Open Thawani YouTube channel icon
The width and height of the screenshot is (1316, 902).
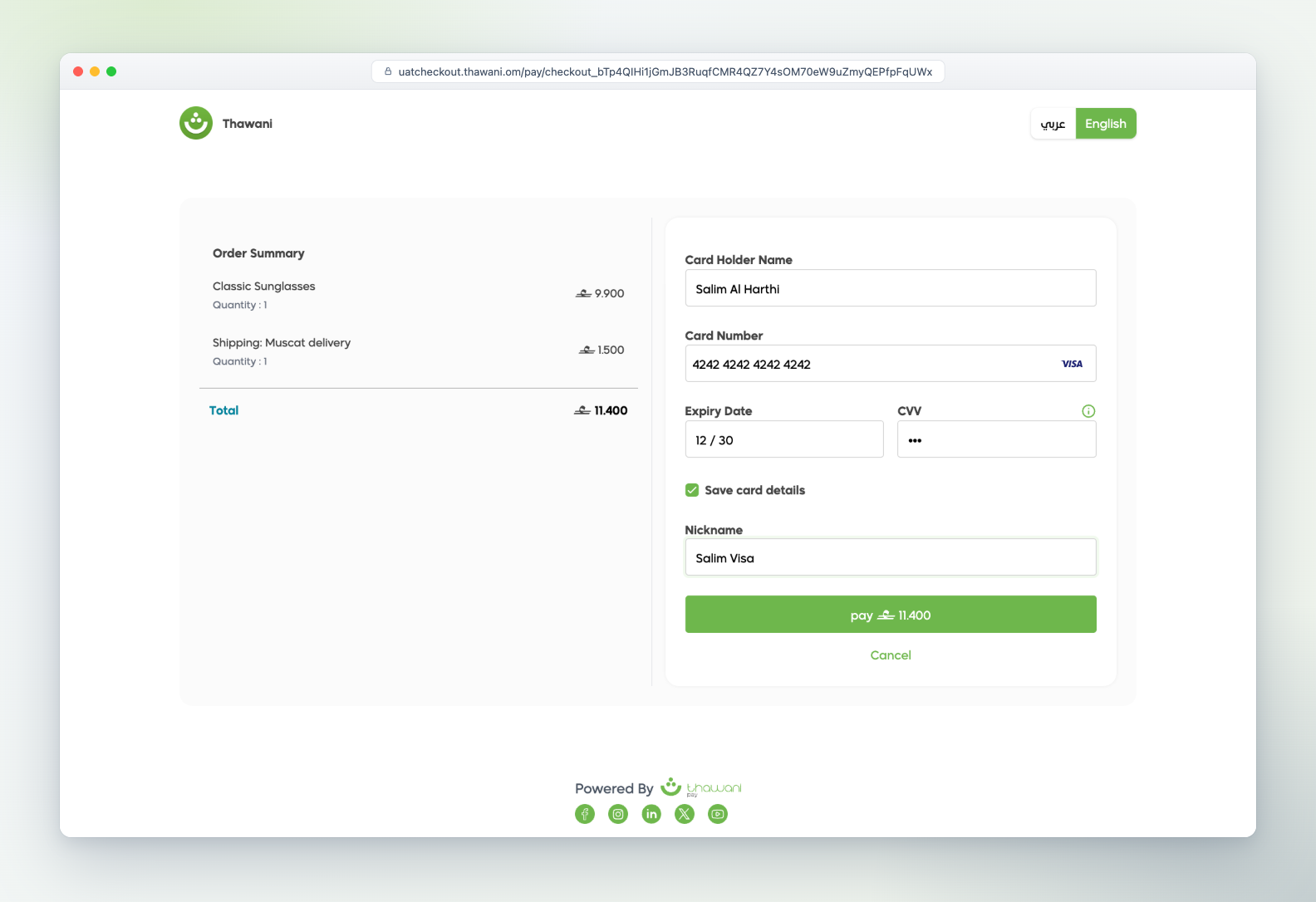coord(718,814)
